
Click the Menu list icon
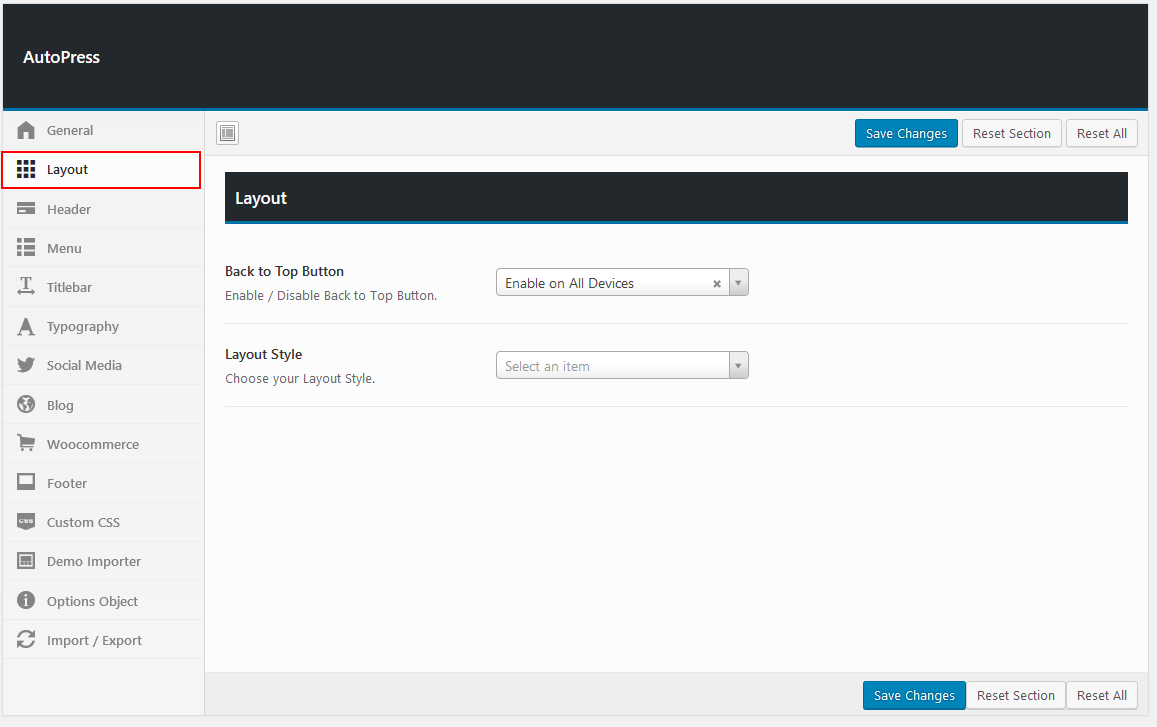(26, 247)
